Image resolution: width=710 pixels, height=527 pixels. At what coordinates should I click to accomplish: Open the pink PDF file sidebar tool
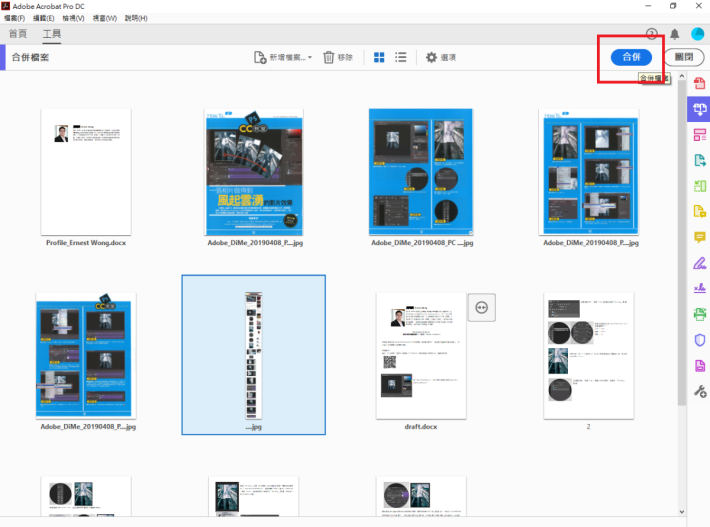[x=700, y=366]
